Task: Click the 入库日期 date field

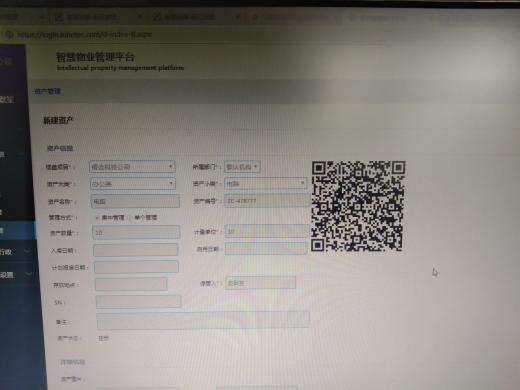Action: pyautogui.click(x=136, y=250)
